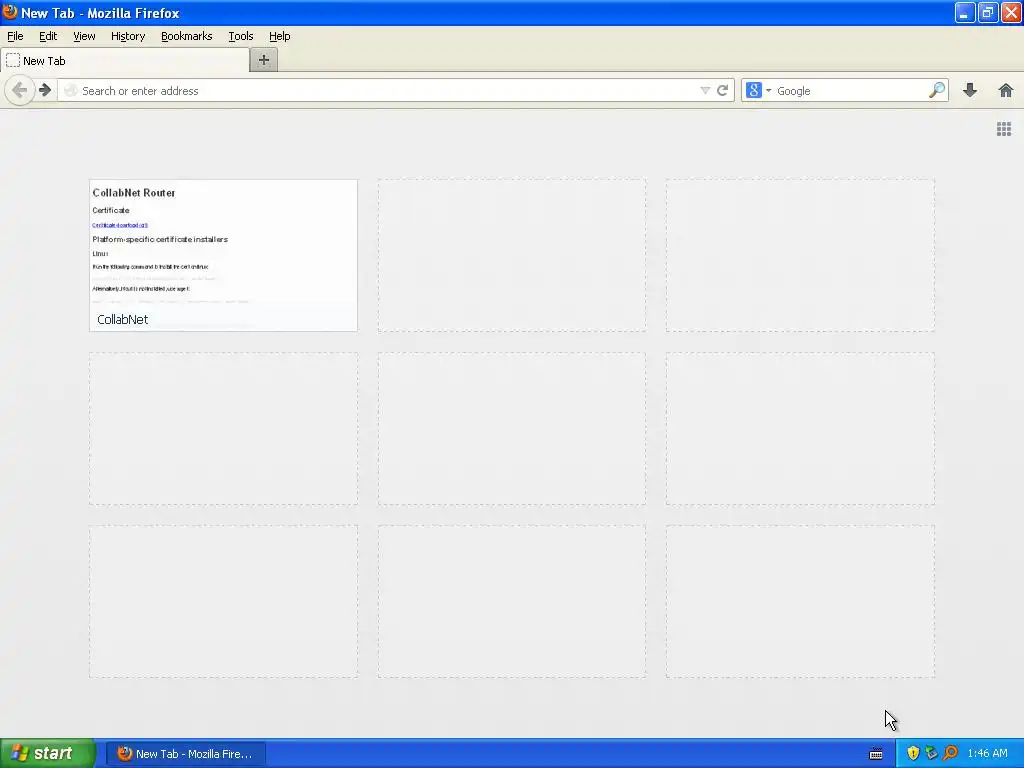Open the File menu
1024x768 pixels.
tap(15, 36)
